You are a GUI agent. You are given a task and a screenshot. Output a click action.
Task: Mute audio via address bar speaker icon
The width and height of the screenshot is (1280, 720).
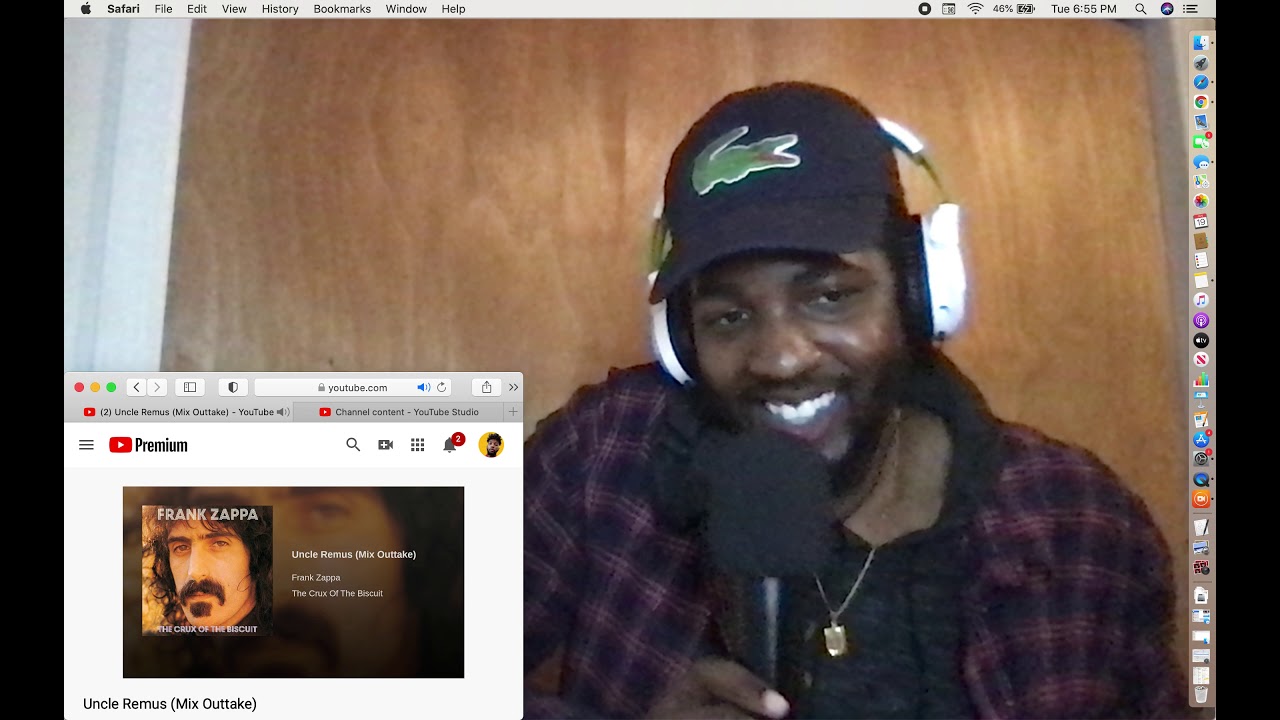(x=423, y=387)
